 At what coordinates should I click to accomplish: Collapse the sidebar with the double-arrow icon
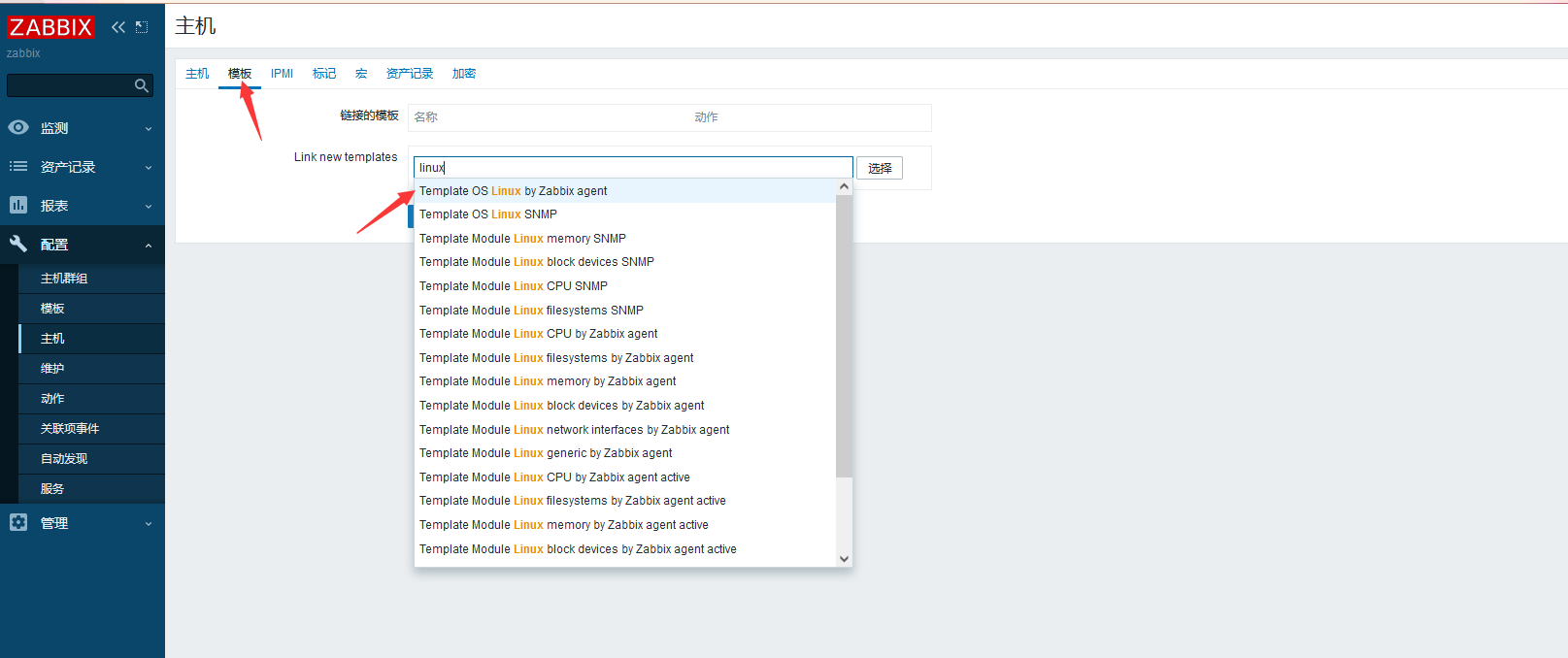point(118,27)
